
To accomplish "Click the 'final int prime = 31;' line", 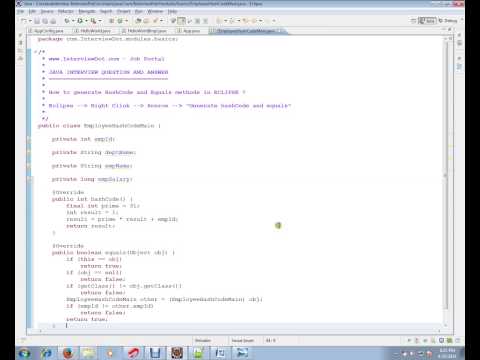I will (x=103, y=206).
